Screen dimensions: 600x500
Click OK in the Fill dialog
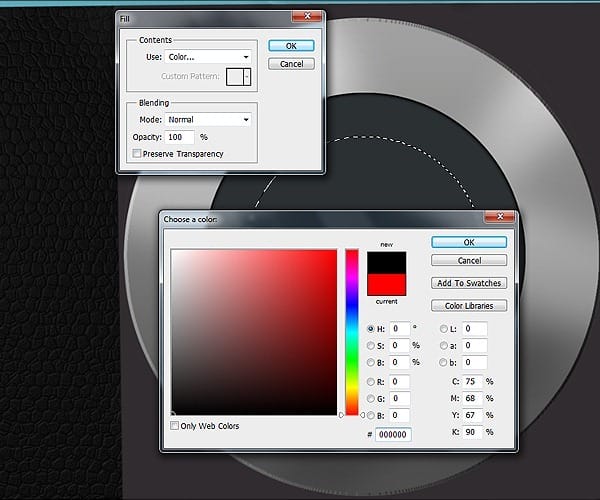[291, 46]
